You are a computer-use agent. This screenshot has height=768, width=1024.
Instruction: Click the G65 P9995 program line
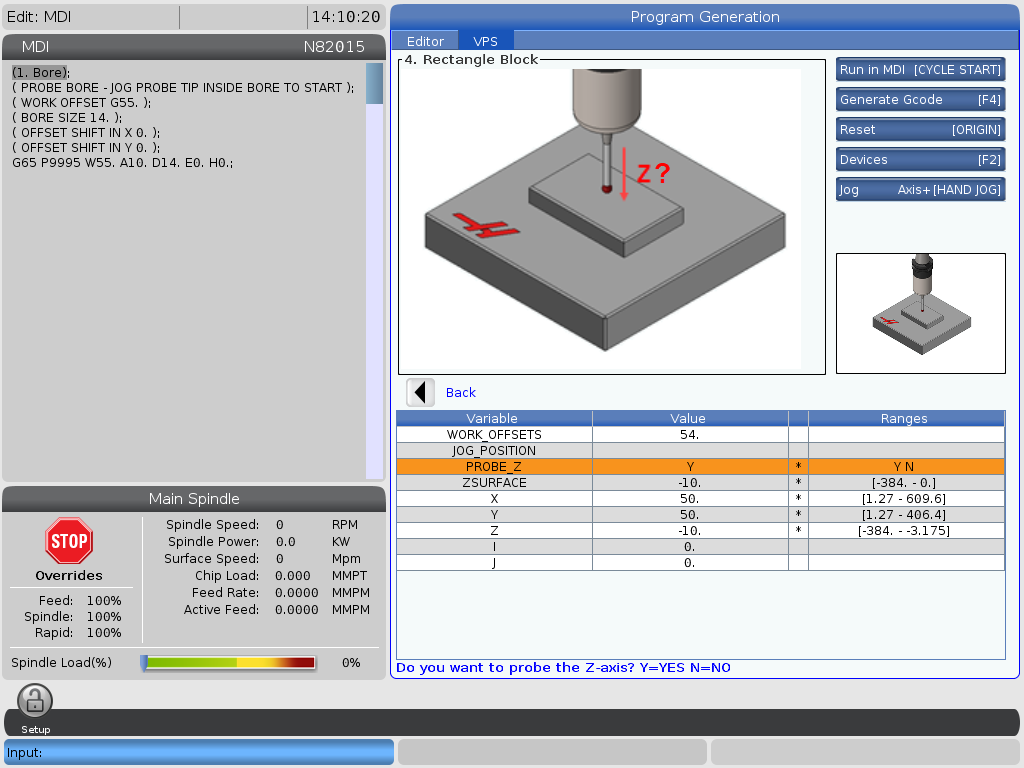(x=123, y=163)
